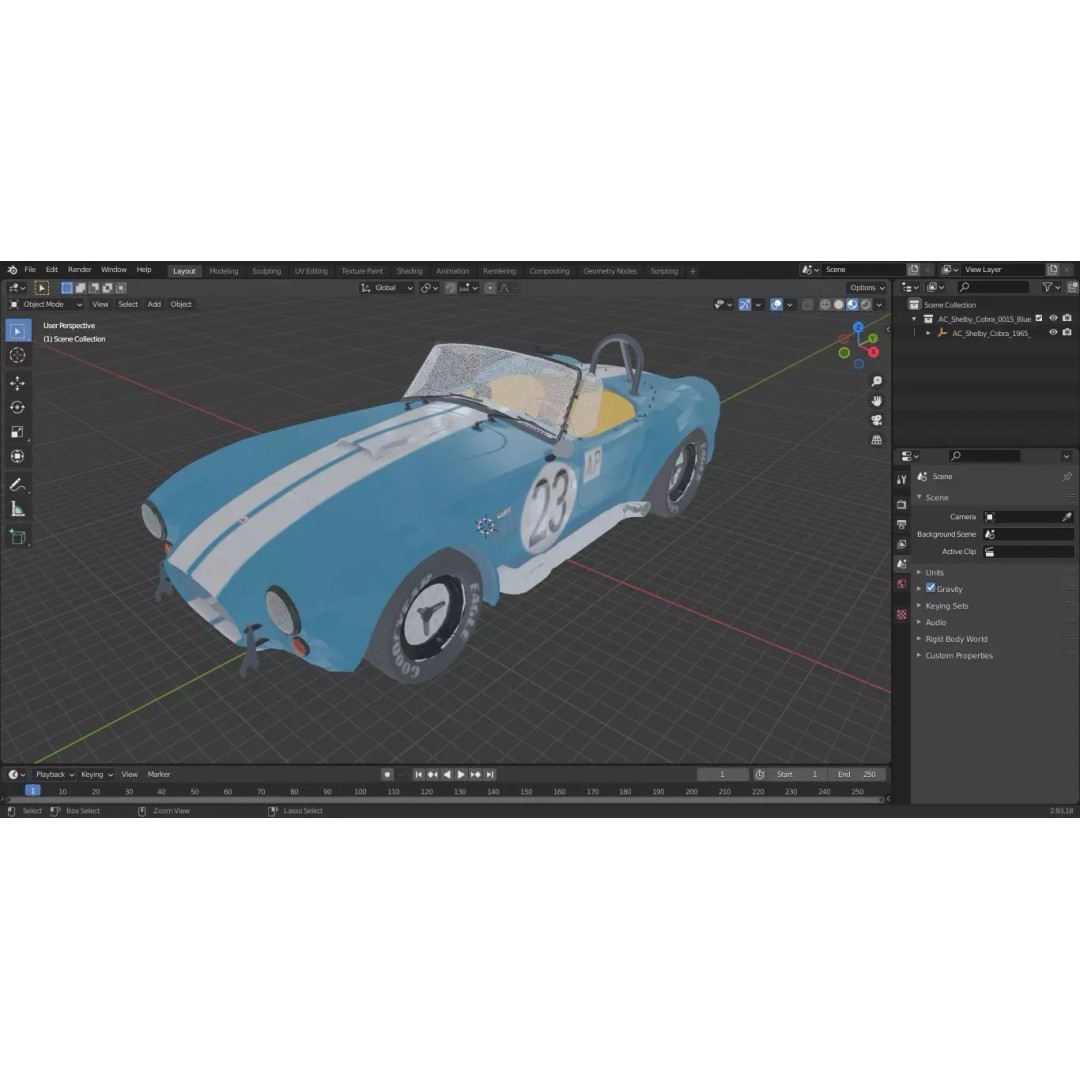Hide AC_Shelby_Cobra_0015_Blue collection with eye icon
The height and width of the screenshot is (1080, 1080).
click(1053, 318)
